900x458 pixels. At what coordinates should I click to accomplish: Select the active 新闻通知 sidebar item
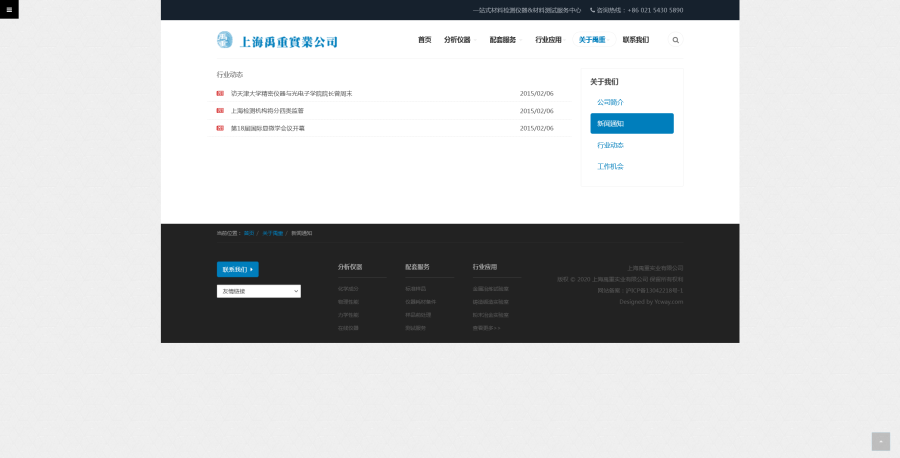tap(632, 123)
